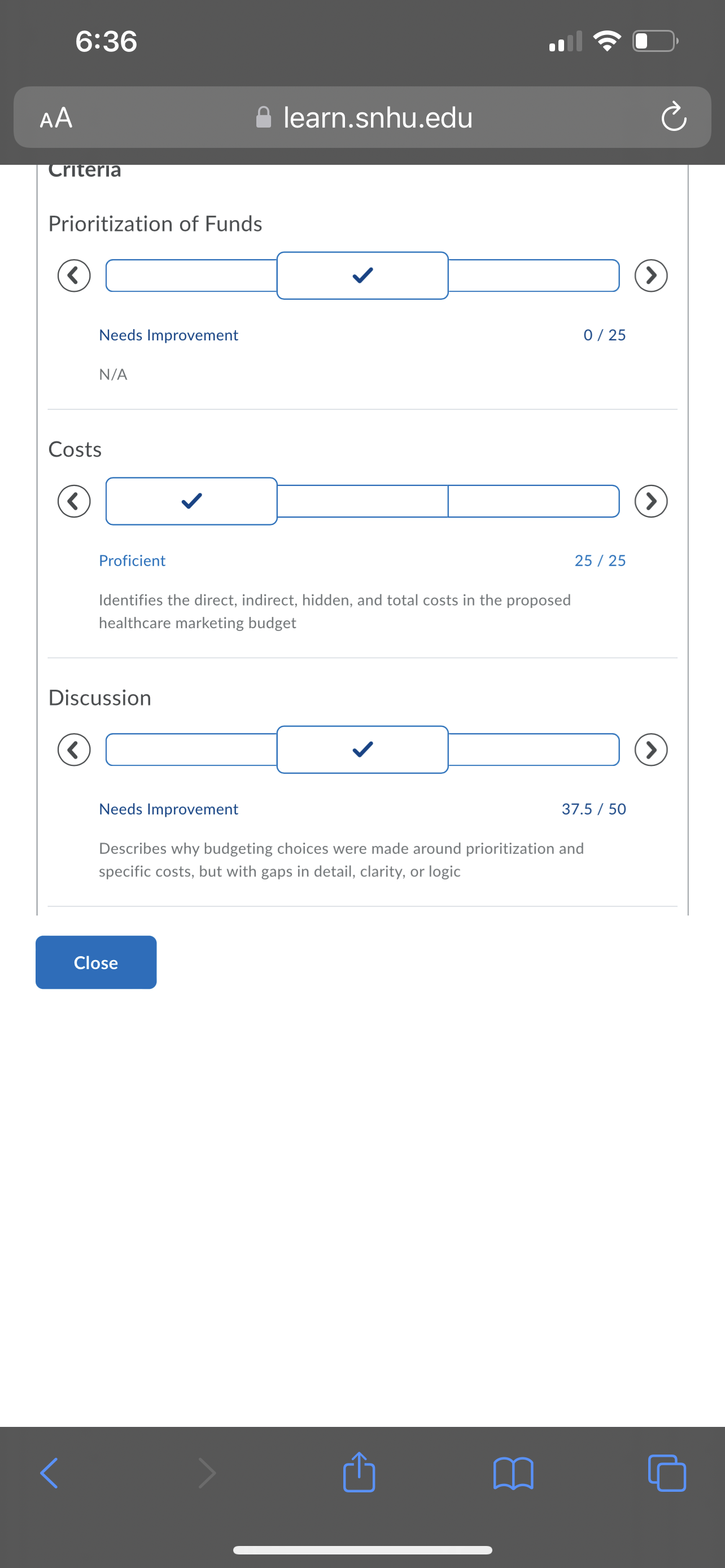The width and height of the screenshot is (725, 1568).
Task: Click next level arrow for Prioritization of Funds
Action: coord(650,276)
